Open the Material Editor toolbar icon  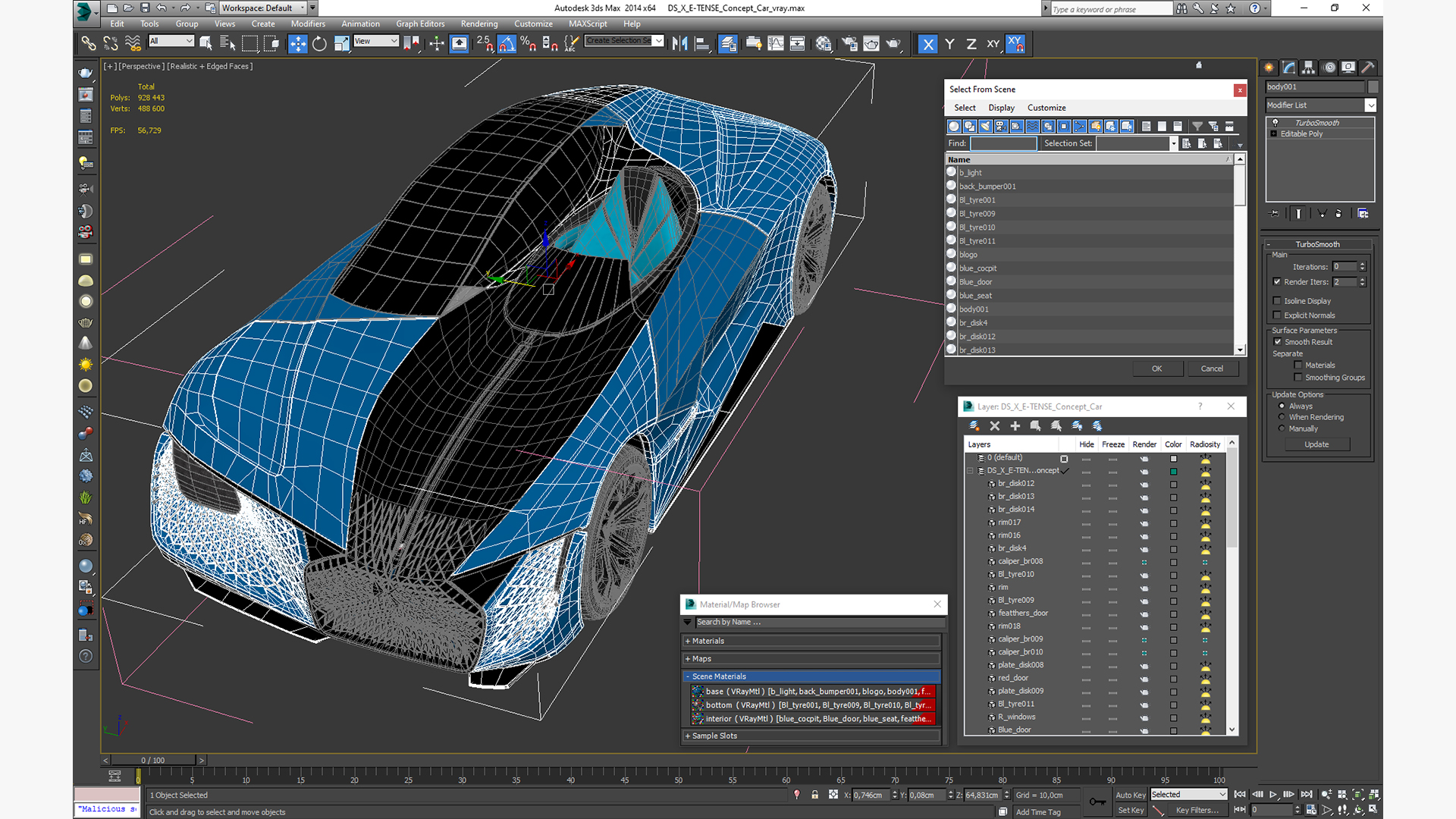pos(824,44)
